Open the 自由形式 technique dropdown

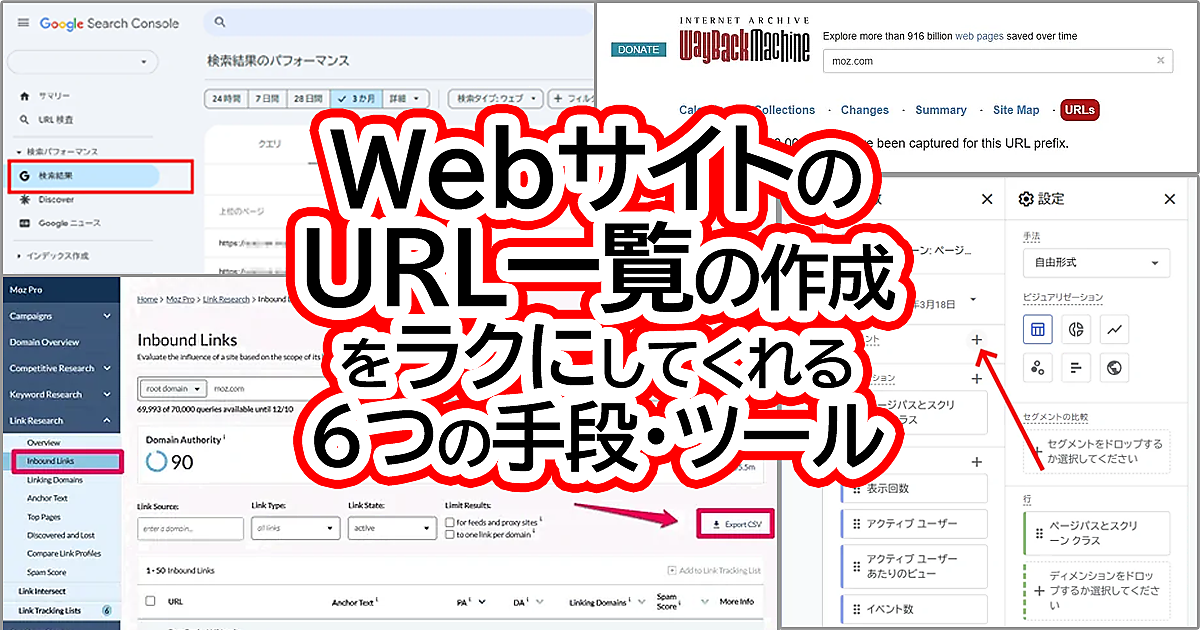(x=1096, y=263)
